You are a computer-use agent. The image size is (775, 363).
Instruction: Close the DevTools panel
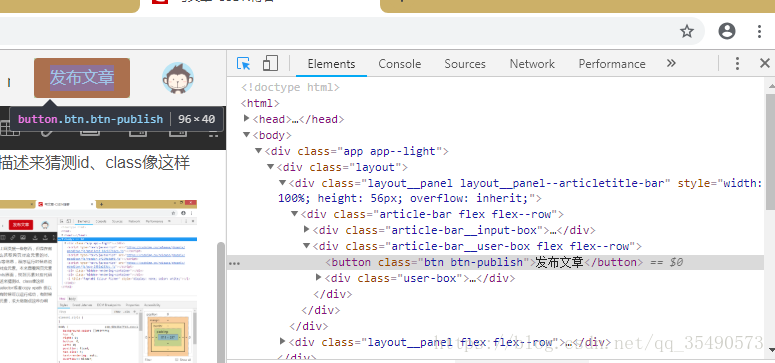(765, 63)
